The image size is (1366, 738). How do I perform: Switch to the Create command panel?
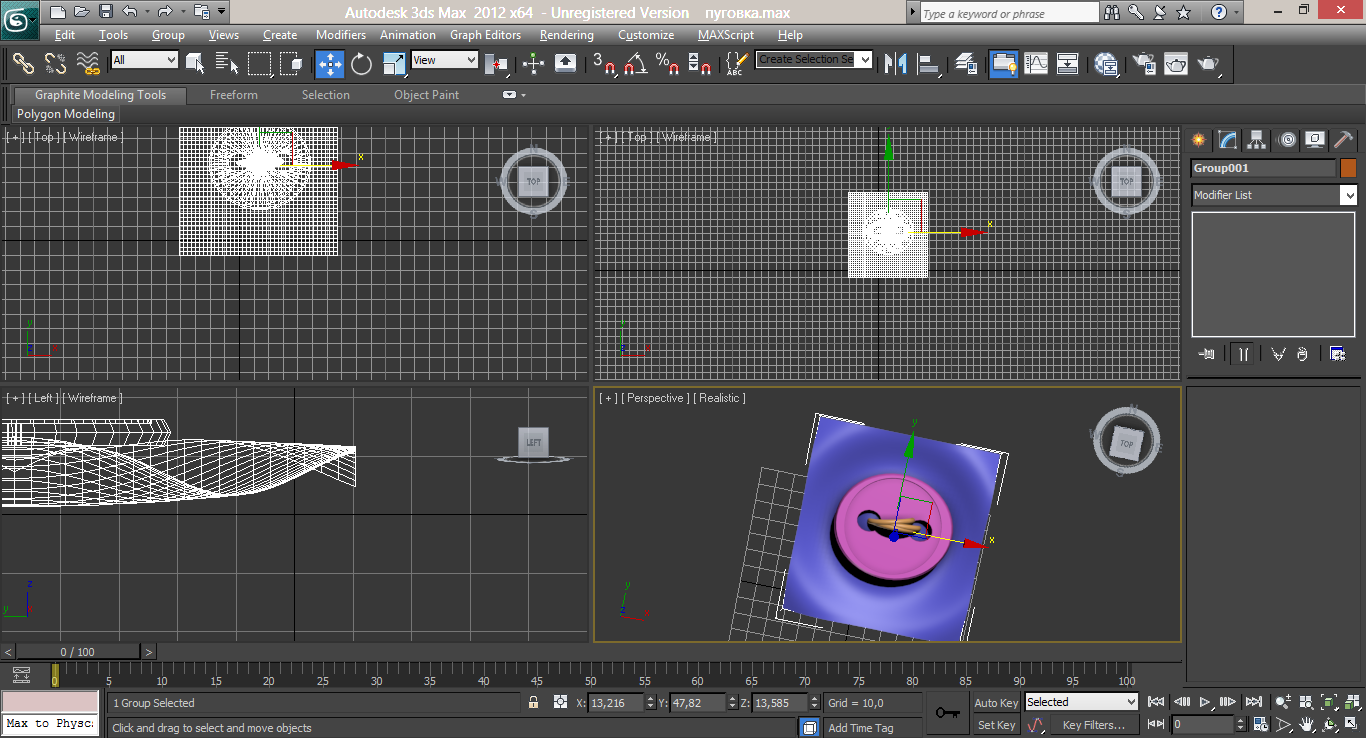1198,139
